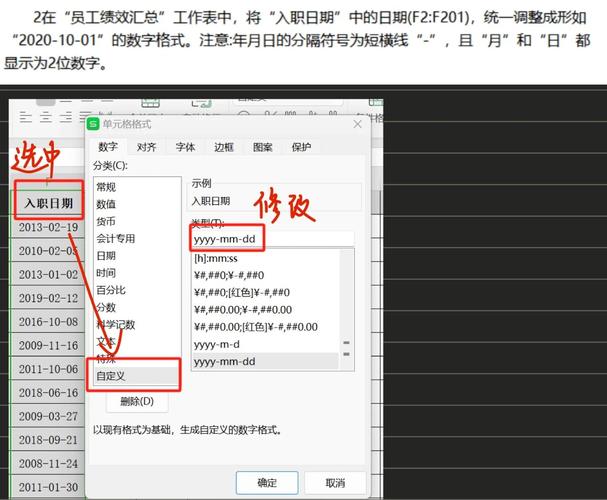
Task: Click the align left toolbar icon
Action: pyautogui.click(x=26, y=116)
